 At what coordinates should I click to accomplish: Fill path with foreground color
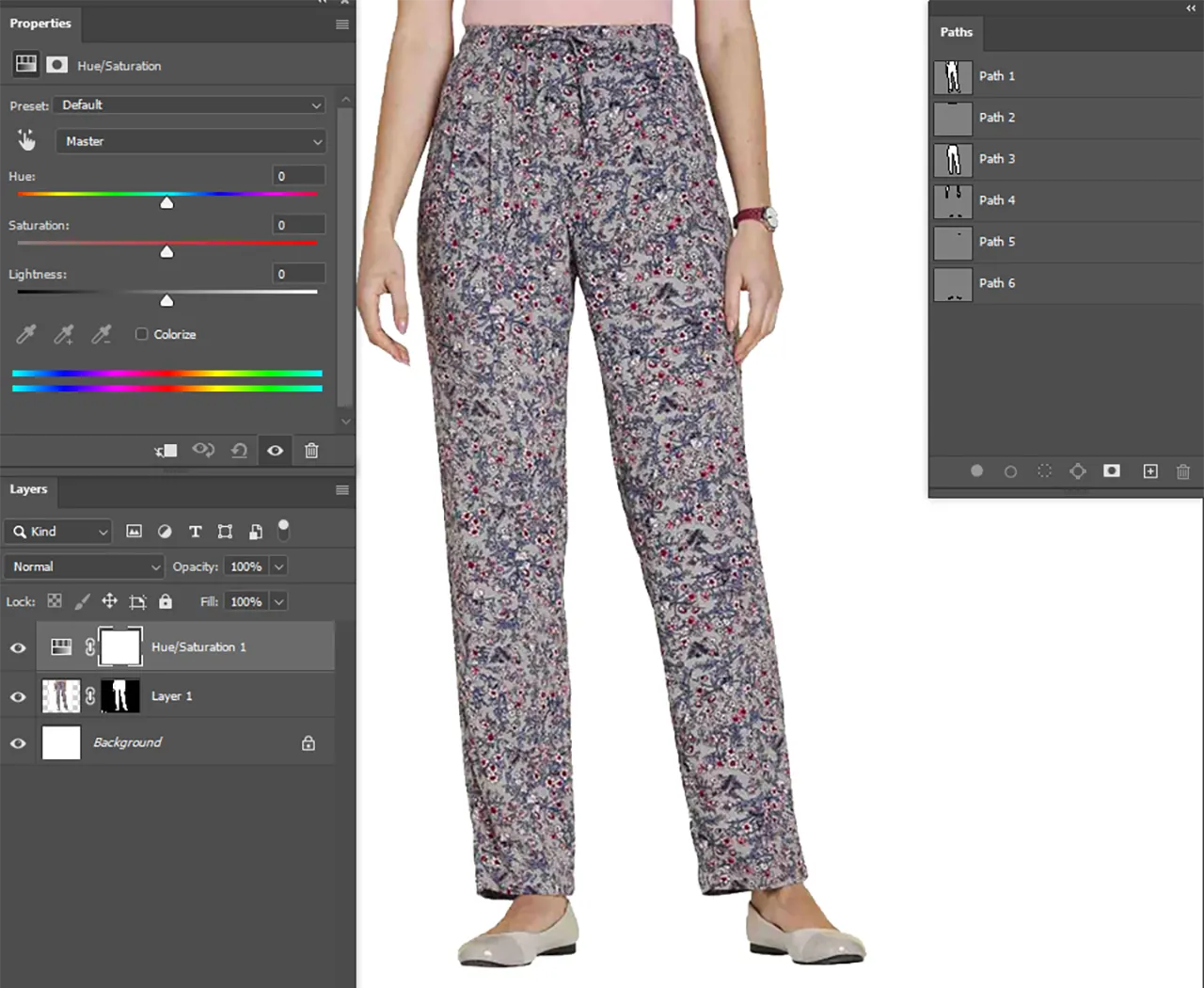point(976,470)
